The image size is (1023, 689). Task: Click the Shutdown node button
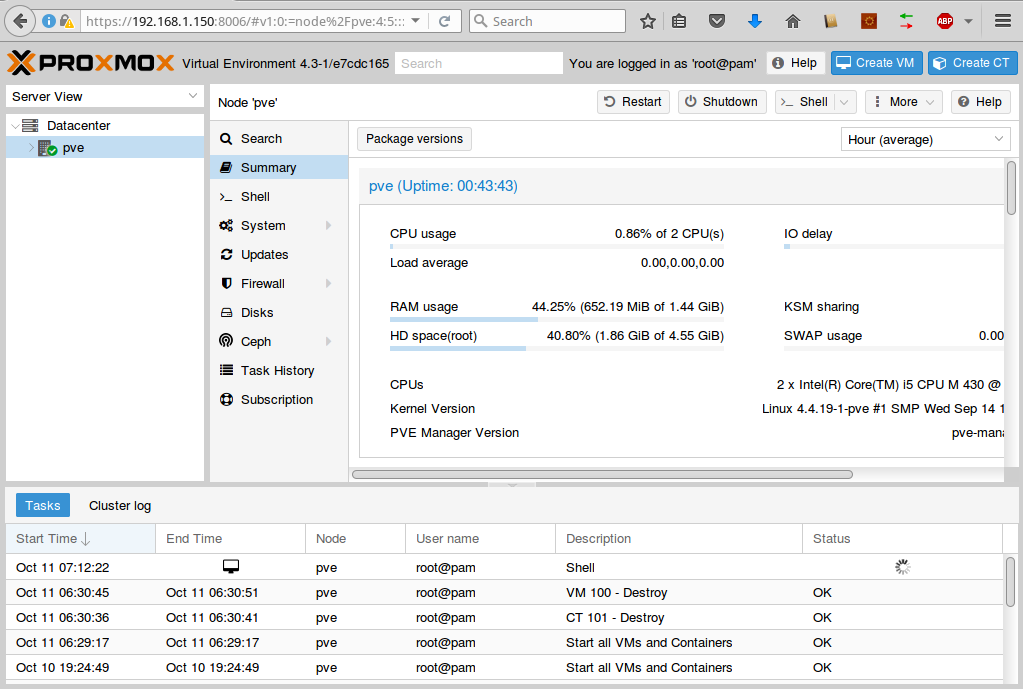(722, 102)
